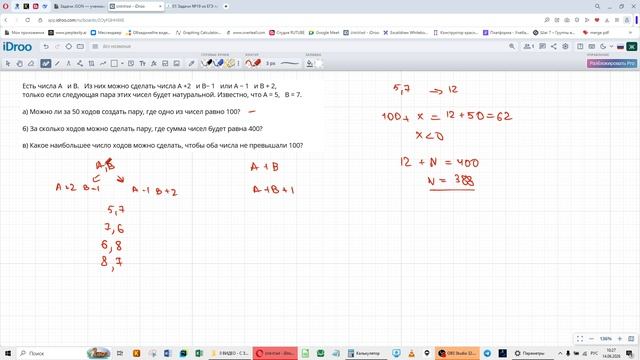Select the insert image tool

point(177,63)
